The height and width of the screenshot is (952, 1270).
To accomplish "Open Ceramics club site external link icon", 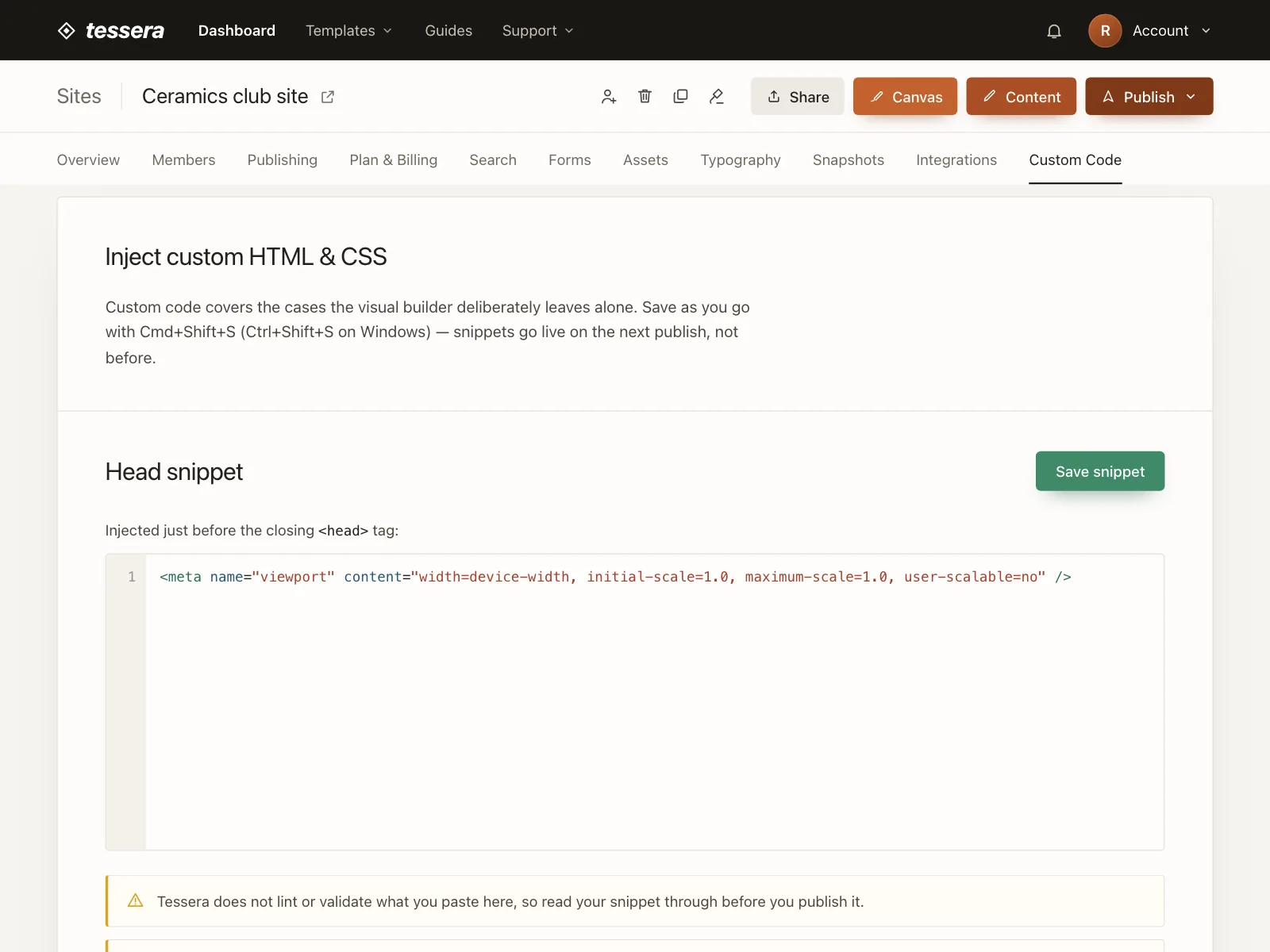I will (328, 97).
